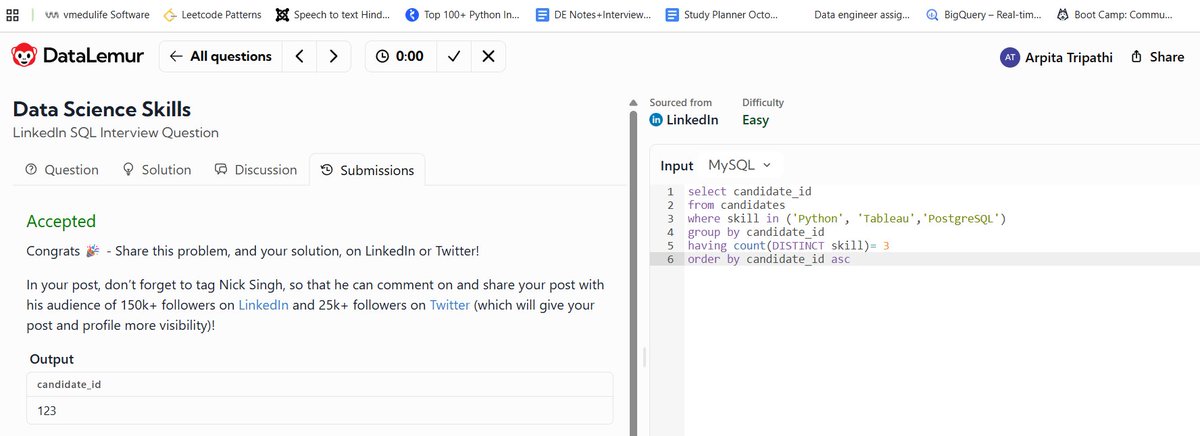Image resolution: width=1200 pixels, height=436 pixels.
Task: Click the Output heading
Action: (52, 359)
